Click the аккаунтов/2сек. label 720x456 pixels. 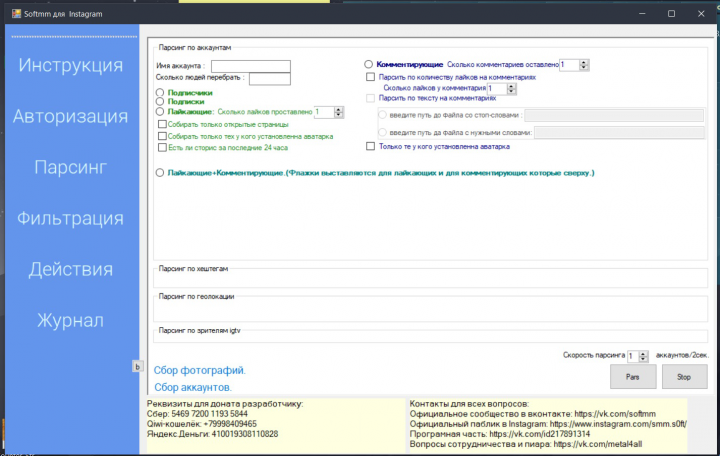682,355
